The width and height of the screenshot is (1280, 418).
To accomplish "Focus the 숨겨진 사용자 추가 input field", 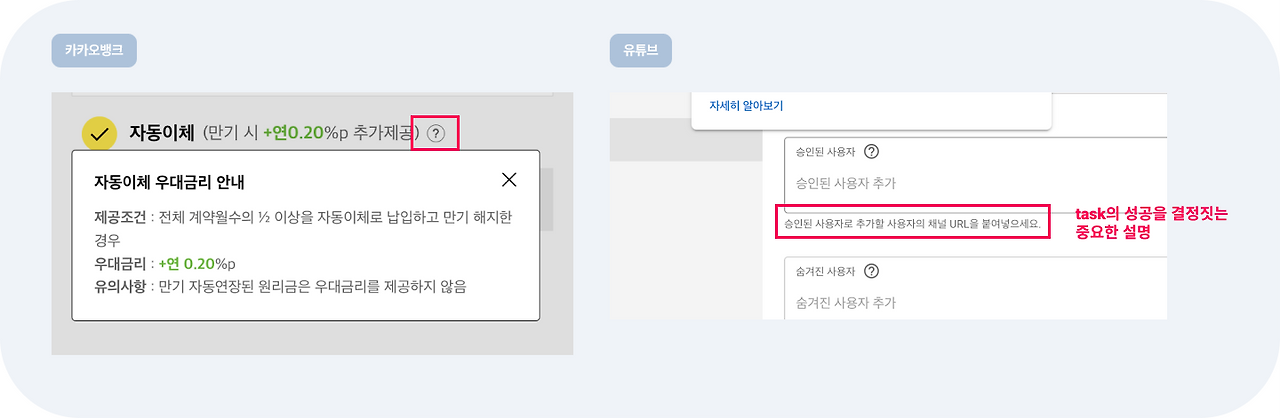I will (975, 302).
